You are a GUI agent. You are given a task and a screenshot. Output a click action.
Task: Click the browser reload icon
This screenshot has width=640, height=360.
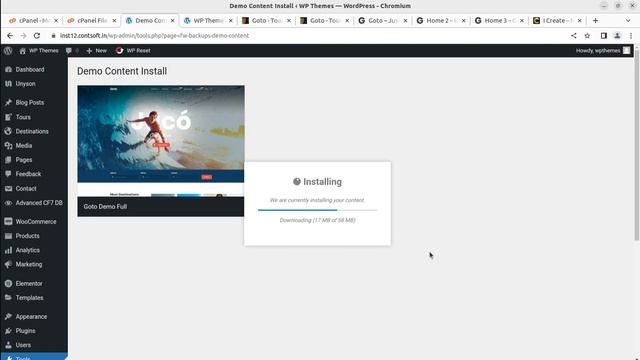[x=37, y=36]
